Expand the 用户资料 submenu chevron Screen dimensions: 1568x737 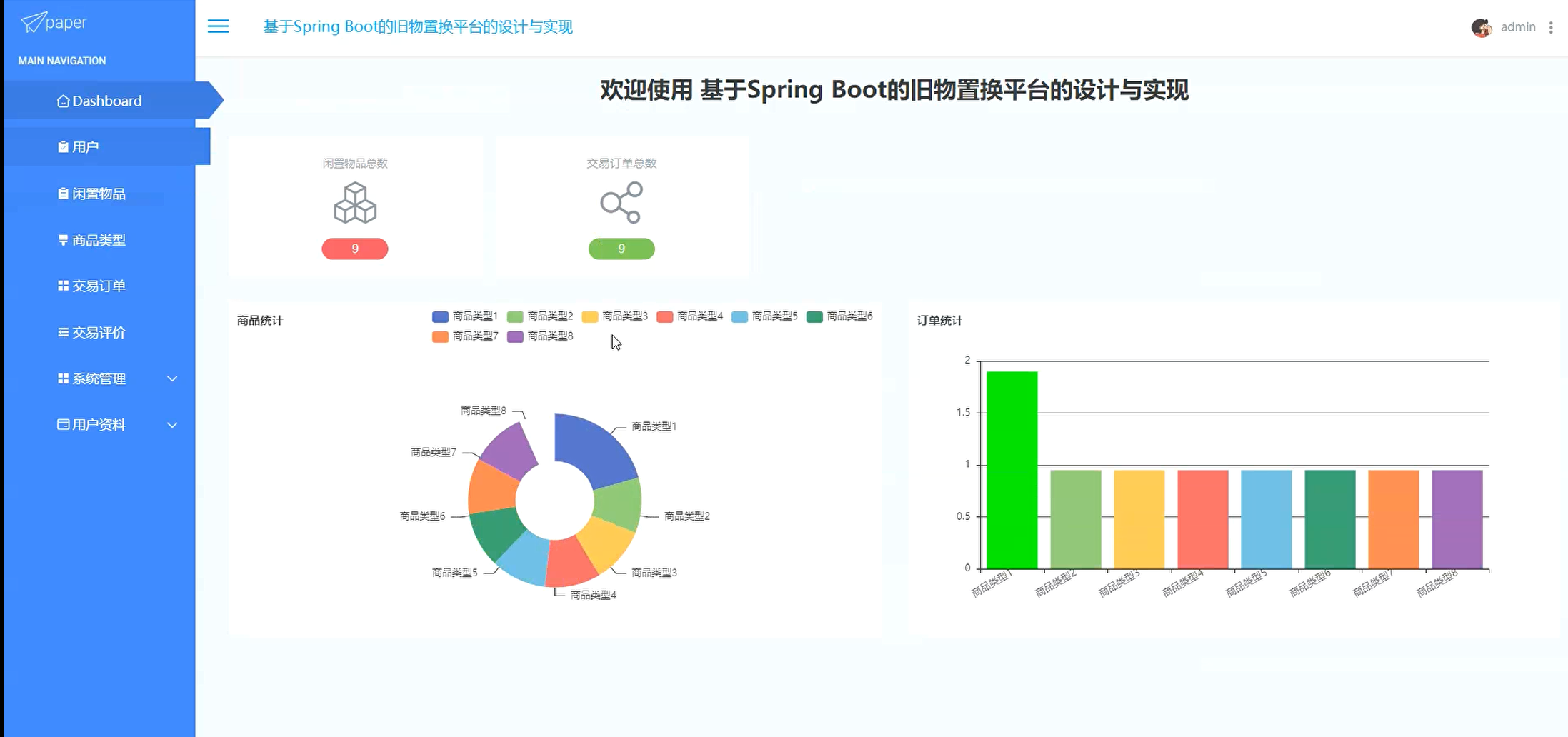[172, 425]
